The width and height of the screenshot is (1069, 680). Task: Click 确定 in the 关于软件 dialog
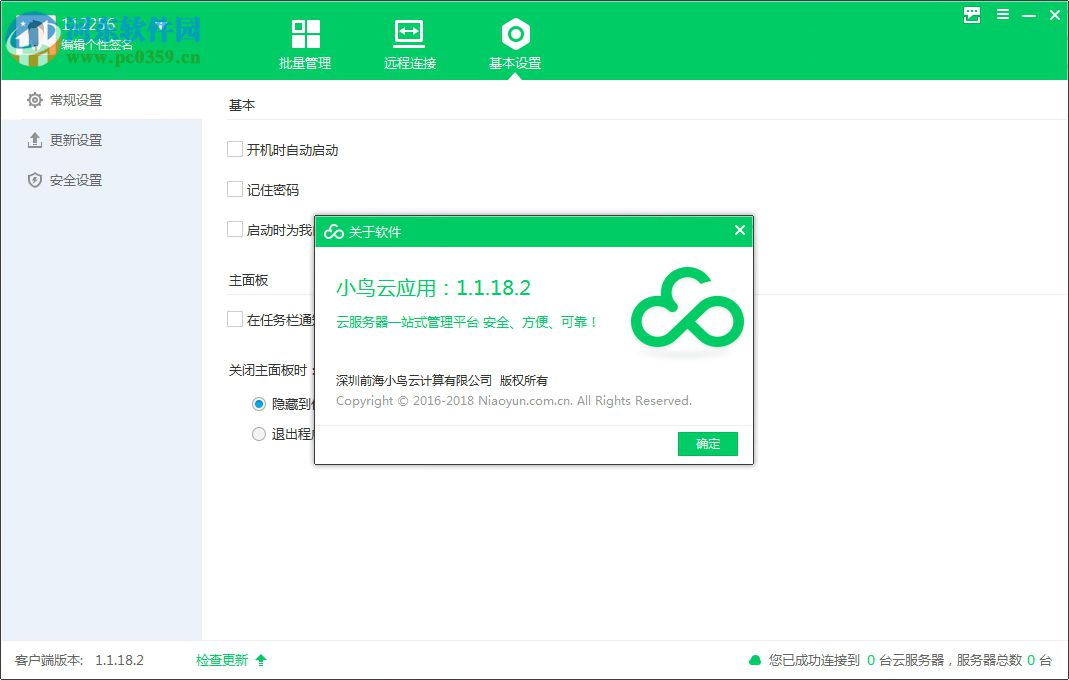(708, 444)
